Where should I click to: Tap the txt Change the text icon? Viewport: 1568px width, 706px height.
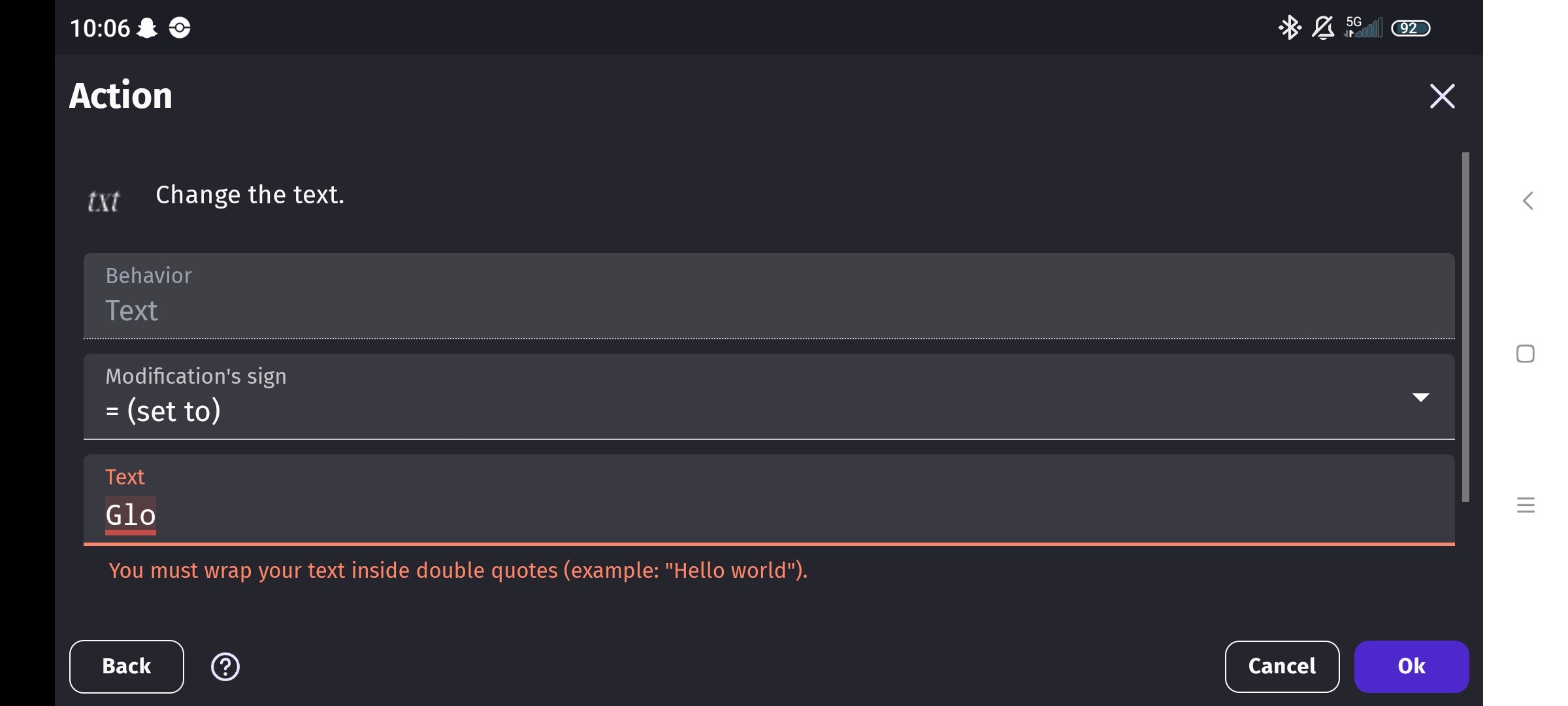point(103,199)
